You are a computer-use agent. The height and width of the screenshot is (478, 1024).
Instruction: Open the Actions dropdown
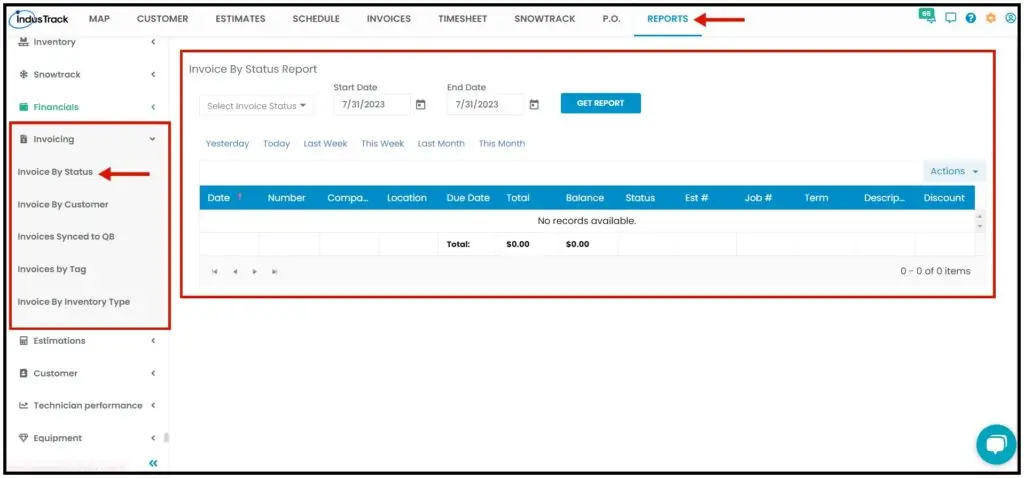coord(954,171)
